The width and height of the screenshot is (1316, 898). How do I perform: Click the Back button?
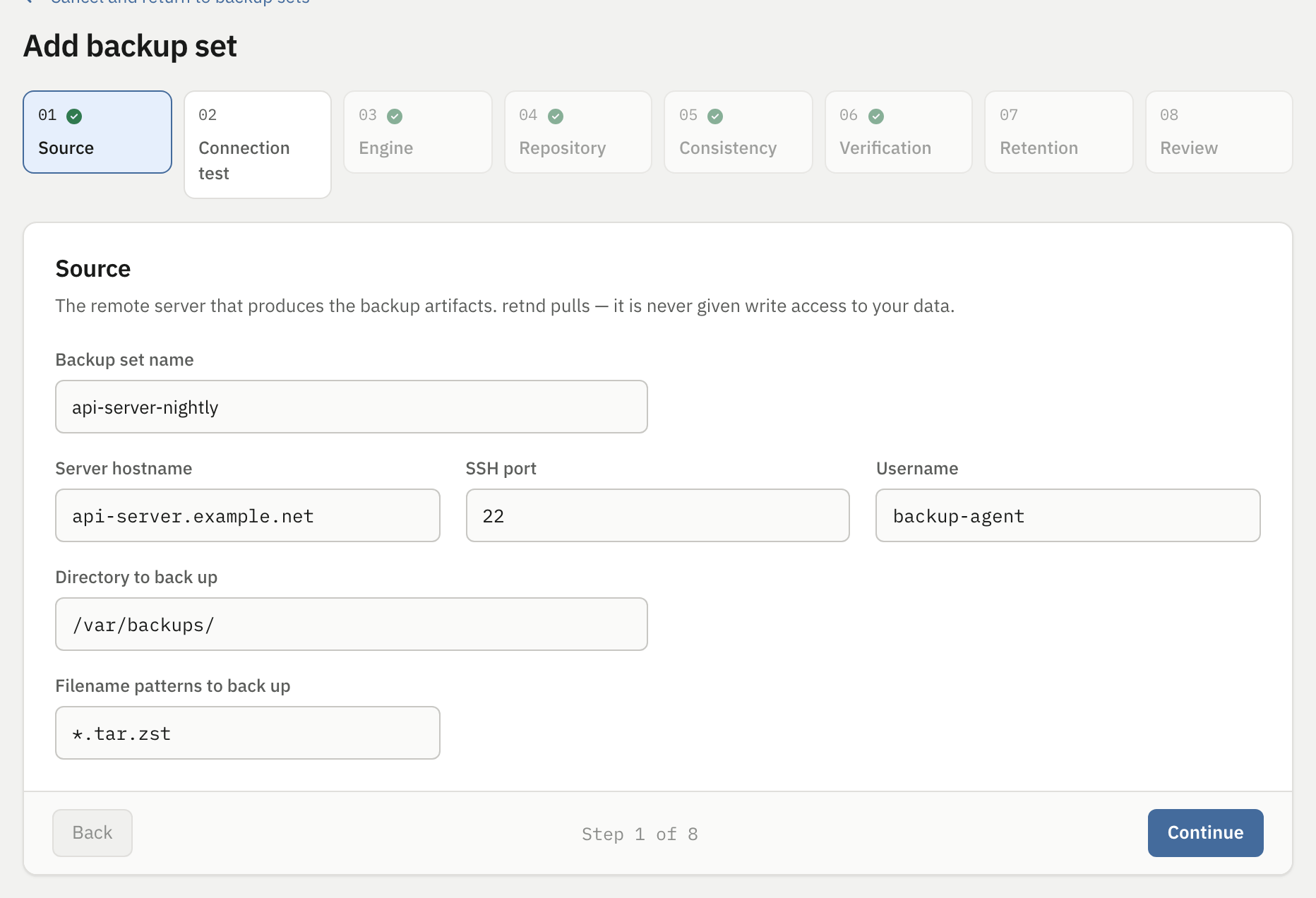point(92,833)
